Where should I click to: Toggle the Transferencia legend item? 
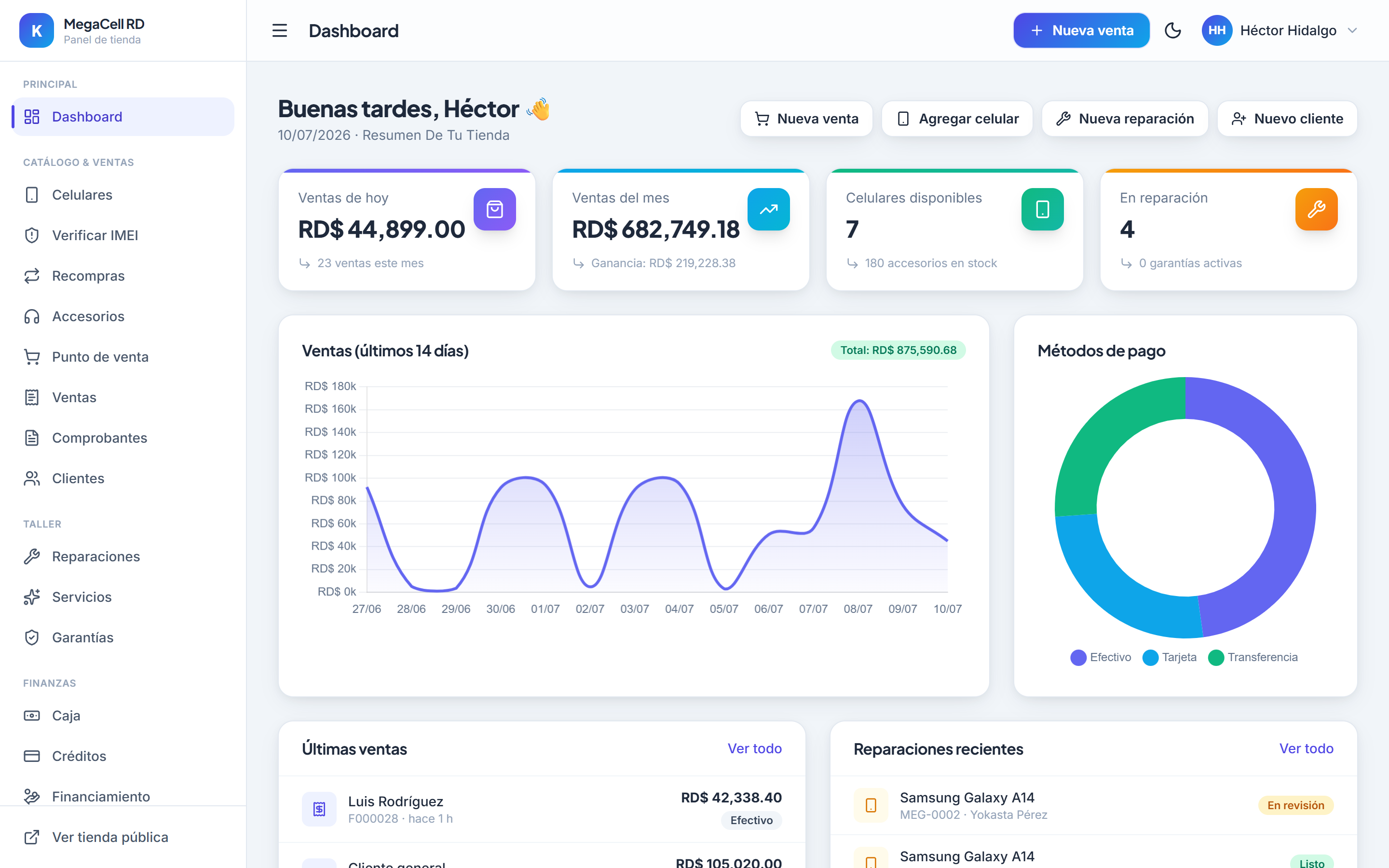coord(1253,657)
